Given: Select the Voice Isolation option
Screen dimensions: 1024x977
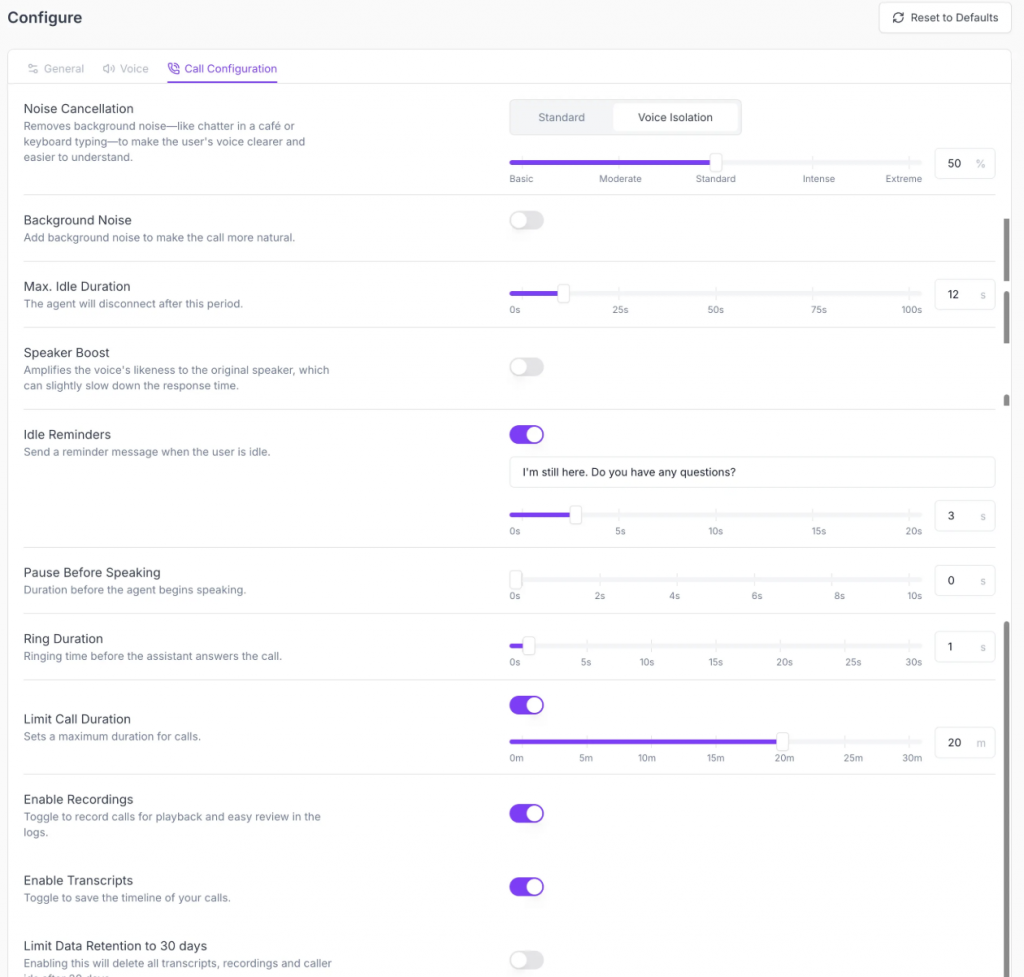Looking at the screenshot, I should [676, 117].
